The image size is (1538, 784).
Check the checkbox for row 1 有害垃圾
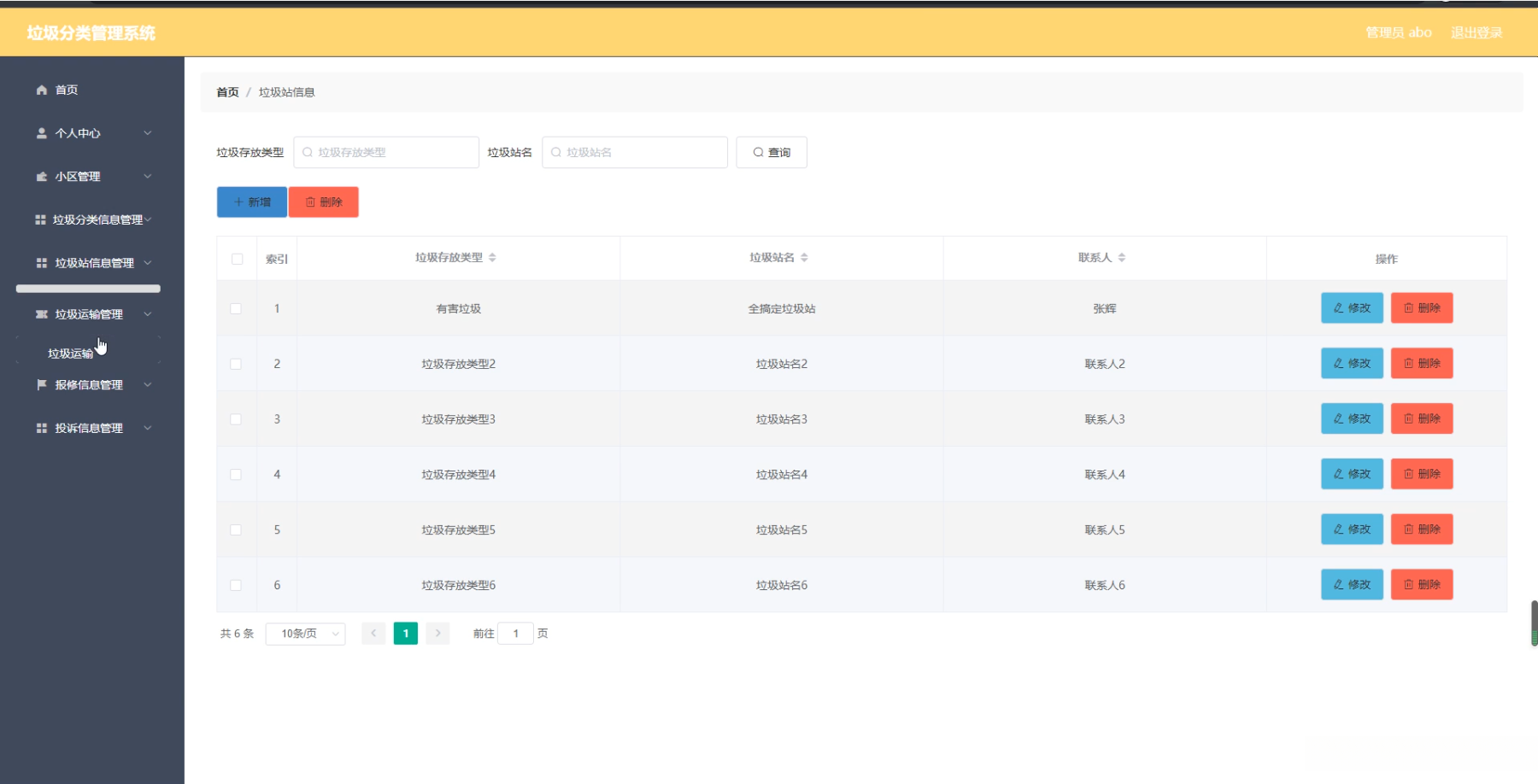[236, 309]
